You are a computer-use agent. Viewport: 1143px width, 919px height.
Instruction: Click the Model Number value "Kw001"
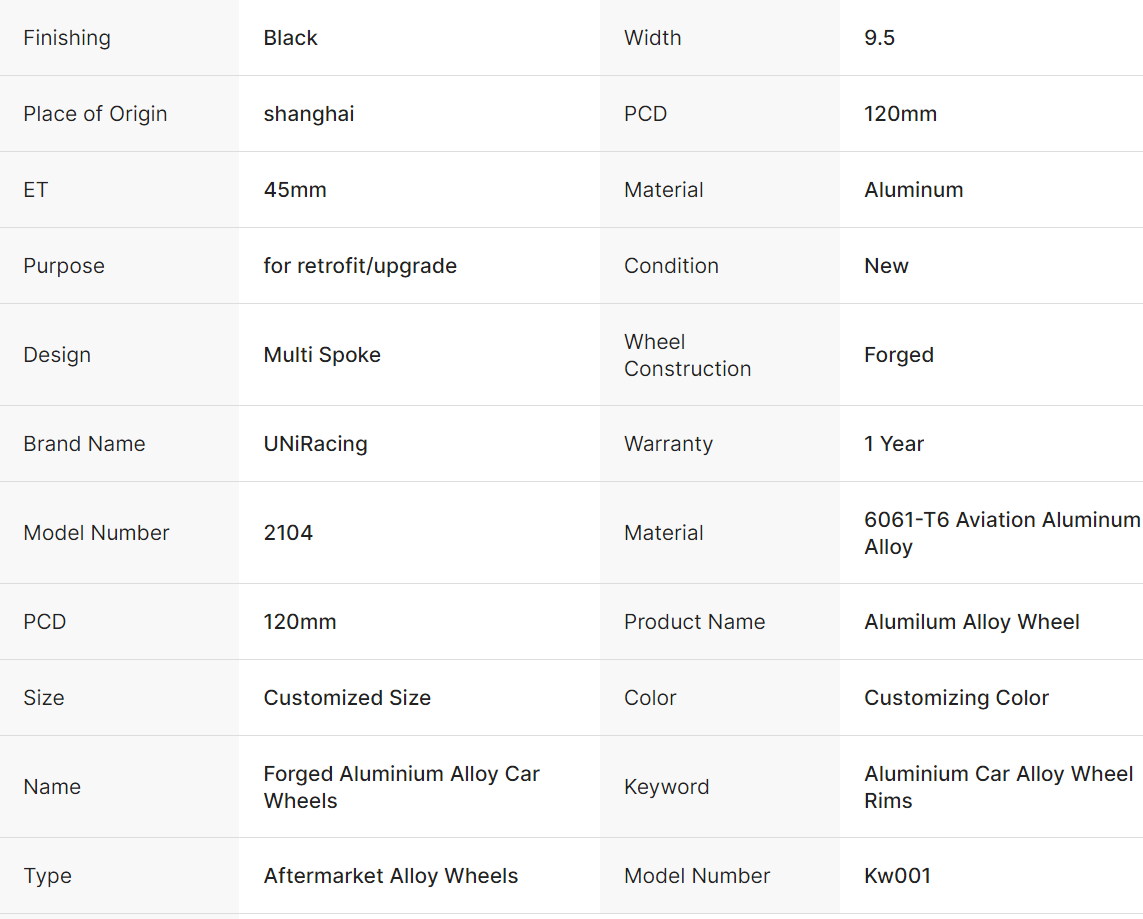897,876
